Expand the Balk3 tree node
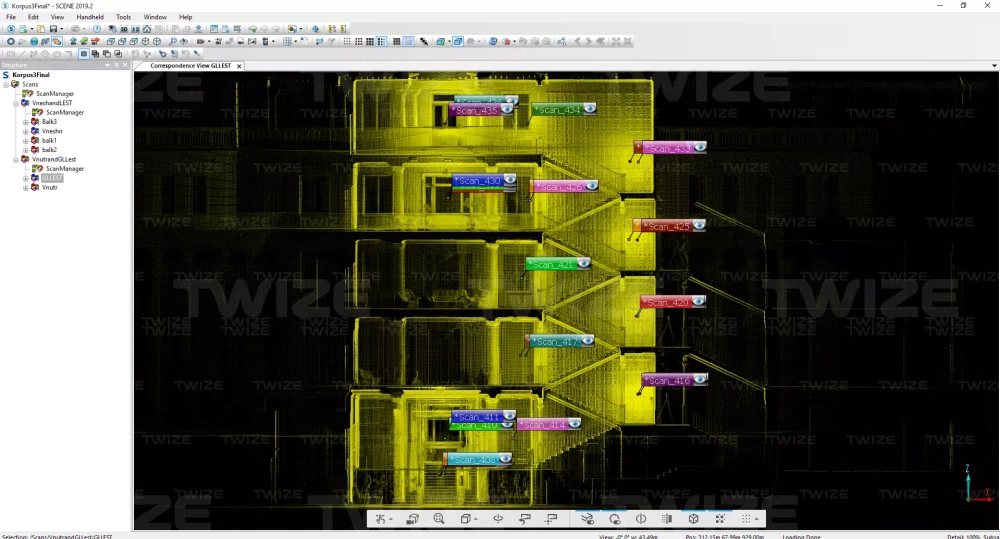This screenshot has width=1000, height=539. click(x=26, y=122)
